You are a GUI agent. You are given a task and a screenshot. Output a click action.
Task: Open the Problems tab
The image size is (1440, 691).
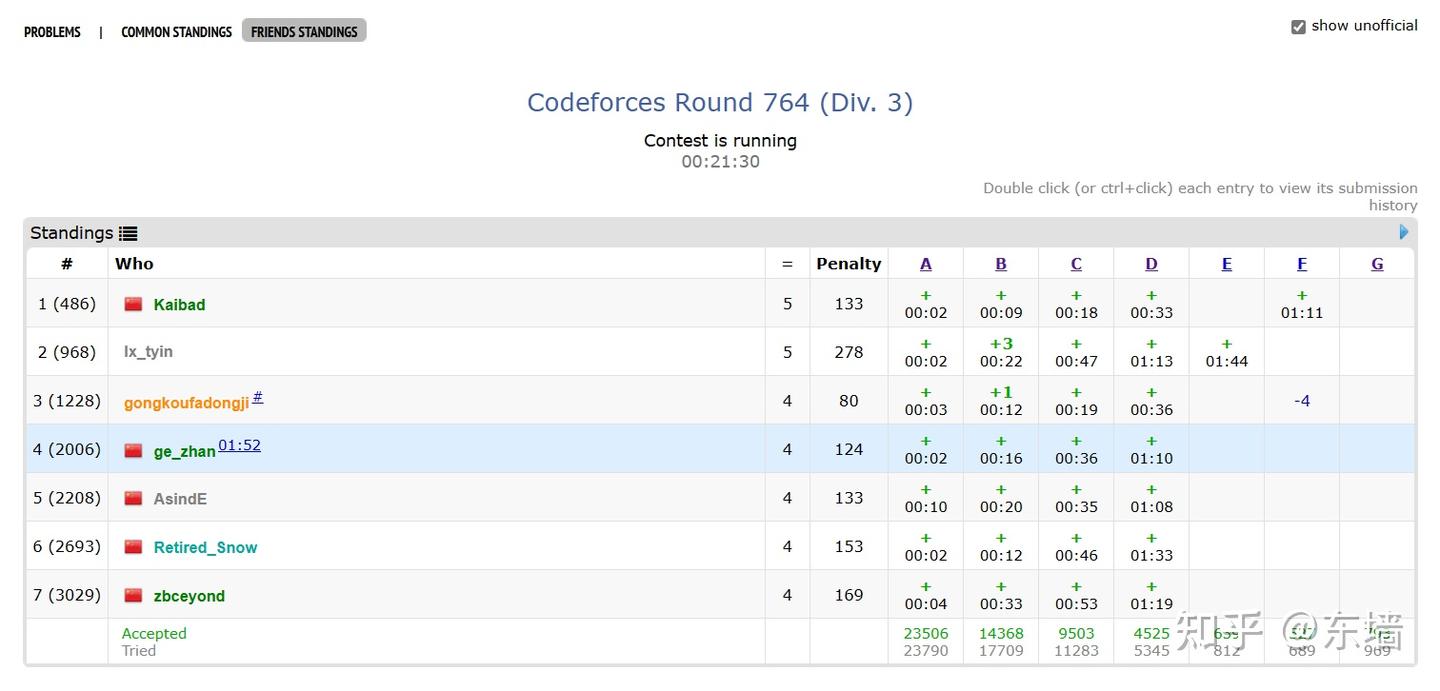point(52,32)
